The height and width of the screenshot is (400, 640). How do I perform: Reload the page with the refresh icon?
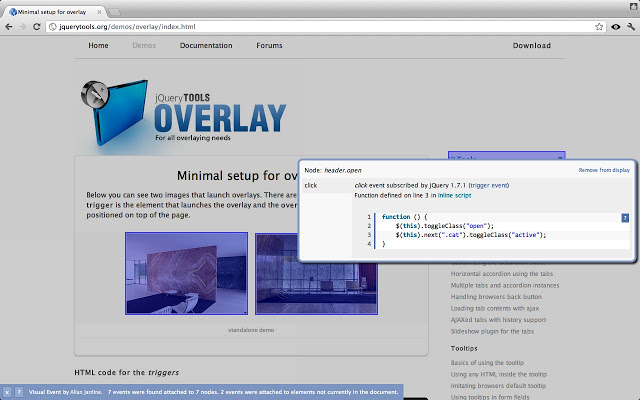36,27
